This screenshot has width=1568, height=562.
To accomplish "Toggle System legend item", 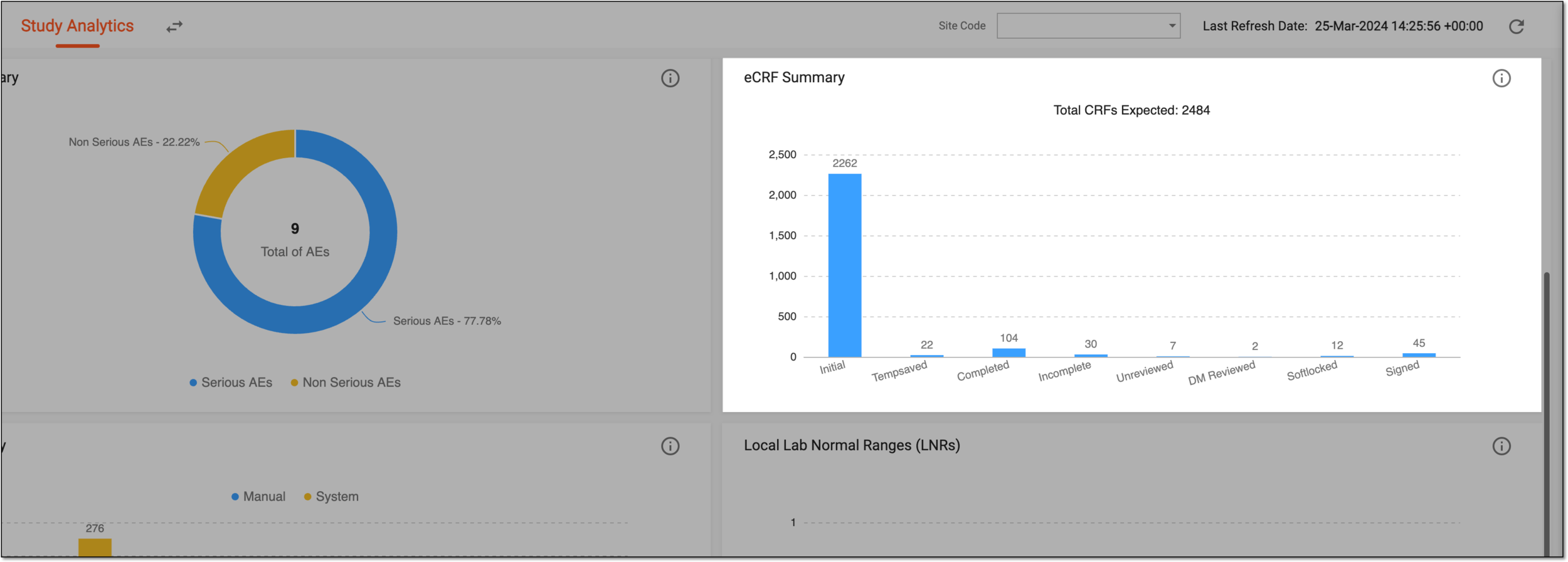I will click(x=331, y=497).
